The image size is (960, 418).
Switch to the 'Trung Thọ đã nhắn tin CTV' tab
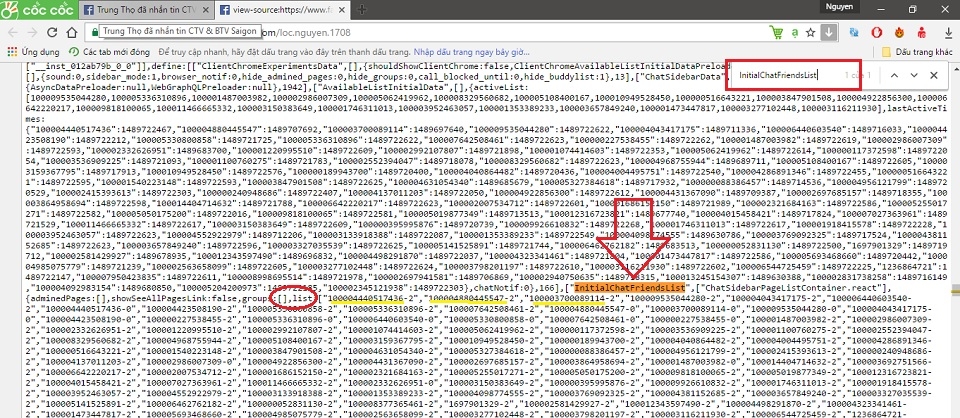pyautogui.click(x=147, y=10)
